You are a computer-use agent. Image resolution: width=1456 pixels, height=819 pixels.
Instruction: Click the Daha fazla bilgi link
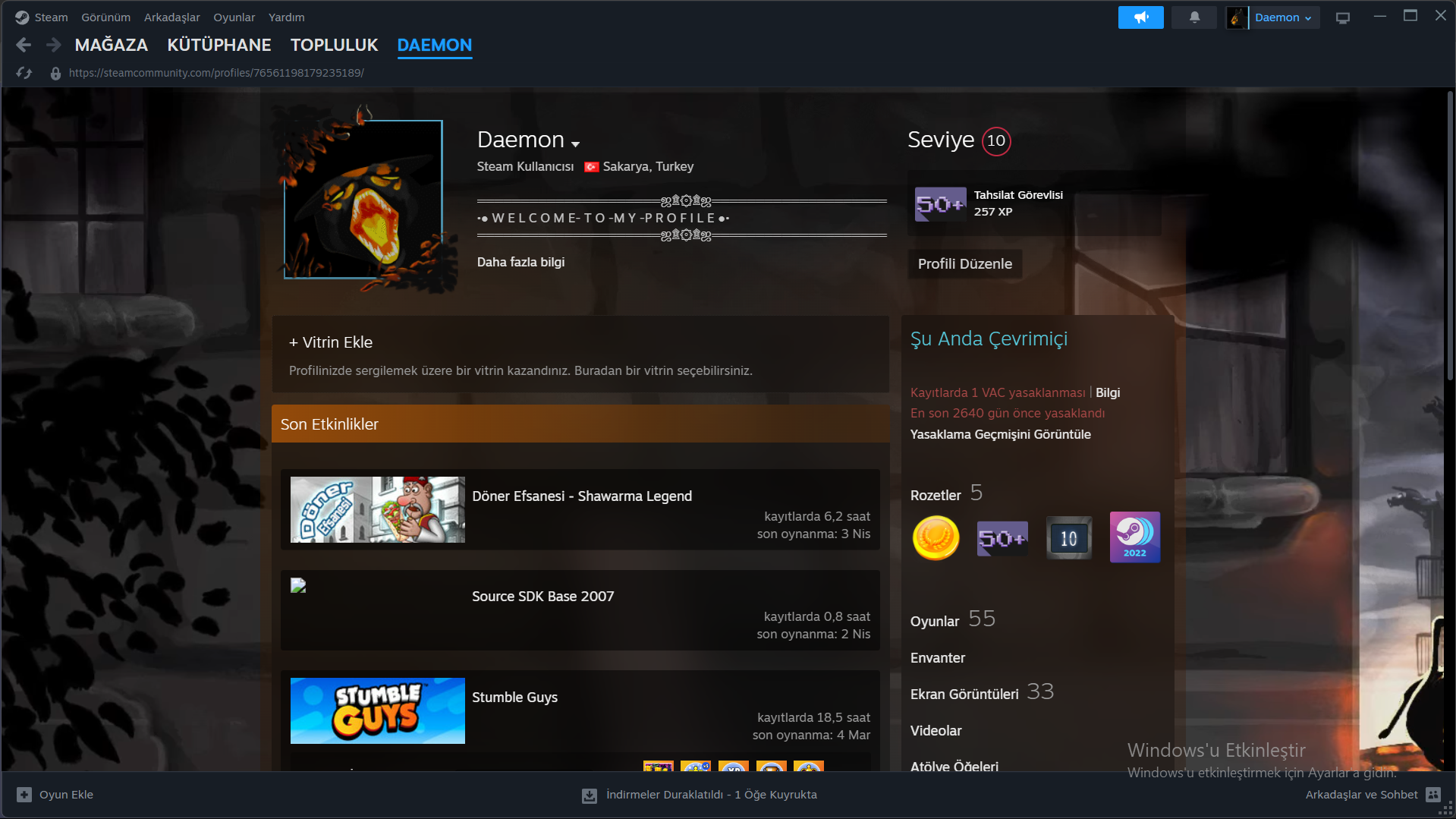pyautogui.click(x=520, y=263)
